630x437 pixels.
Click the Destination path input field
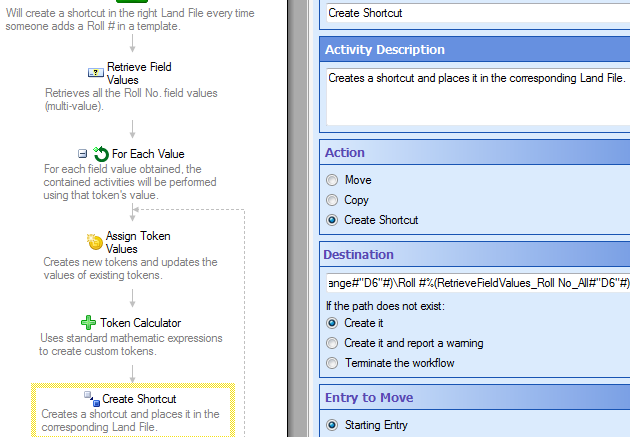(x=478, y=283)
